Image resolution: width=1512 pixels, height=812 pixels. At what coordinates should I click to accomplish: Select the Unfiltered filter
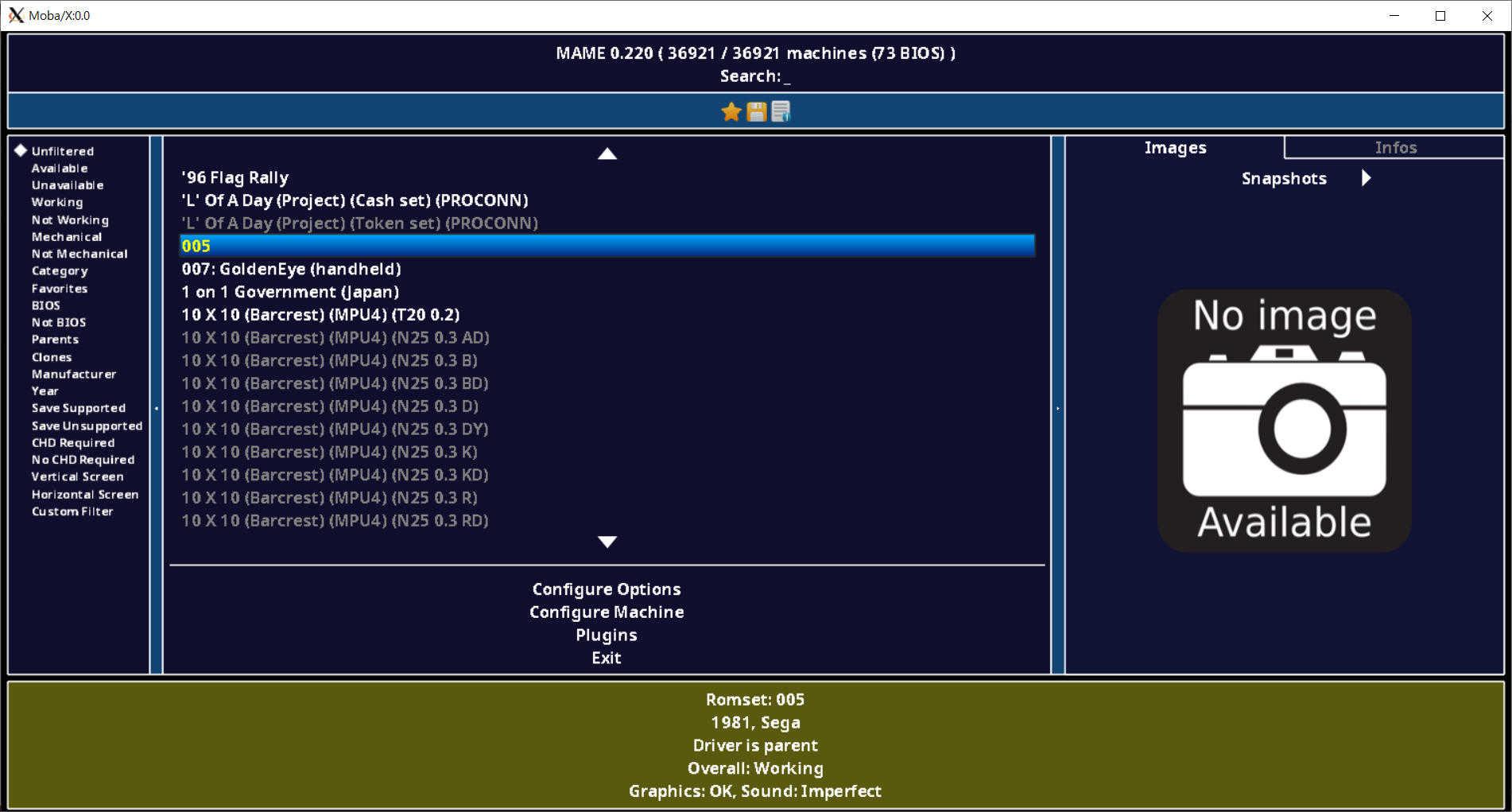click(x=63, y=151)
